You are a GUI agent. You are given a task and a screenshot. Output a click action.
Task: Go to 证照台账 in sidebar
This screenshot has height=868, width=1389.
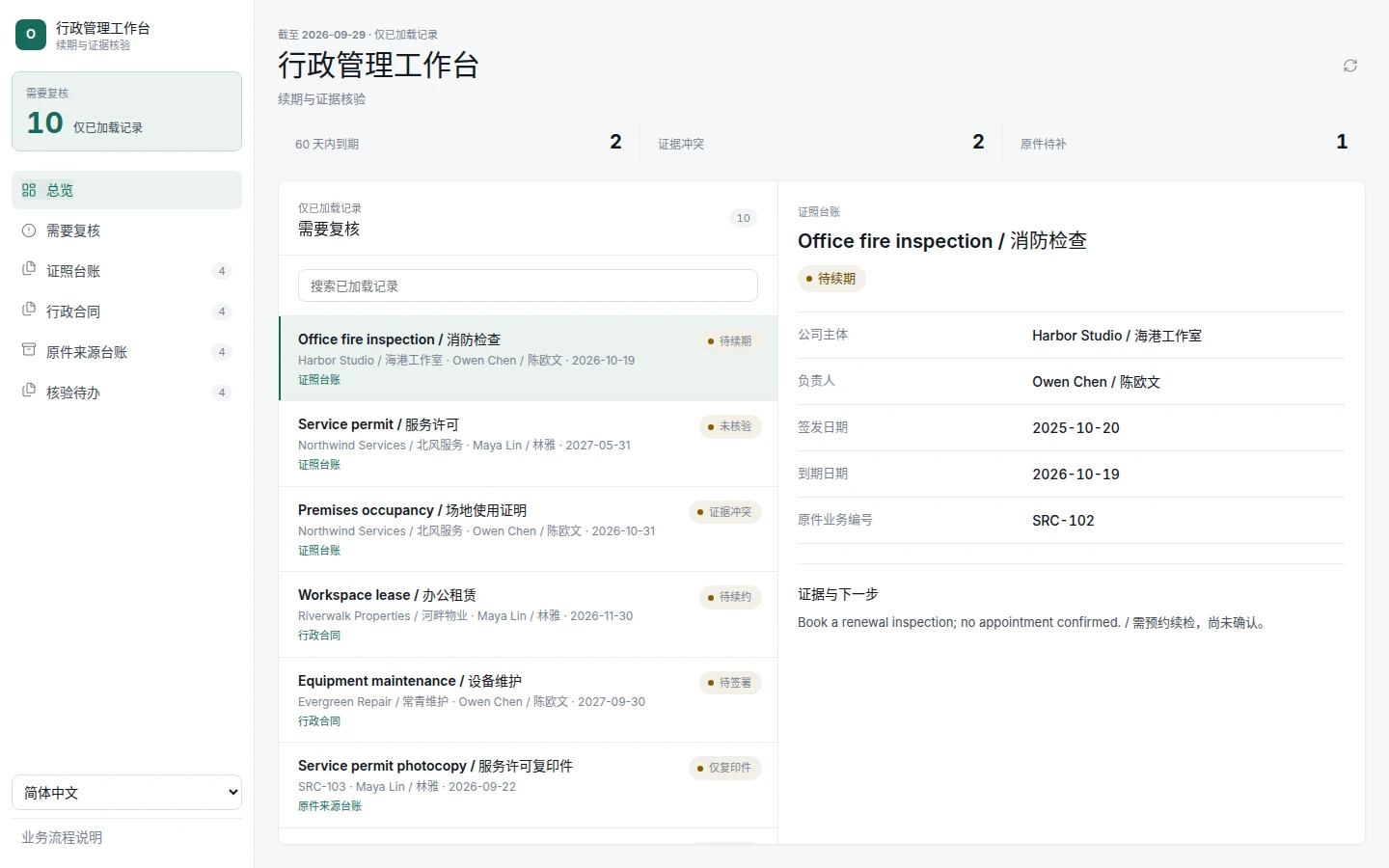[126, 271]
